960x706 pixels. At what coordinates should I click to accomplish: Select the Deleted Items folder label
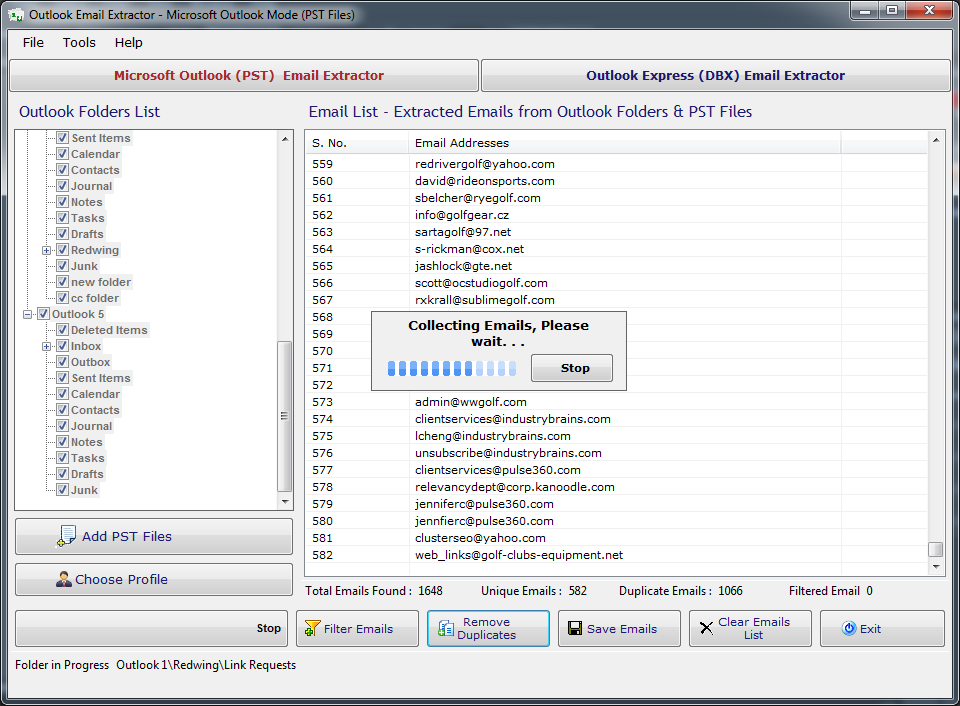click(109, 330)
